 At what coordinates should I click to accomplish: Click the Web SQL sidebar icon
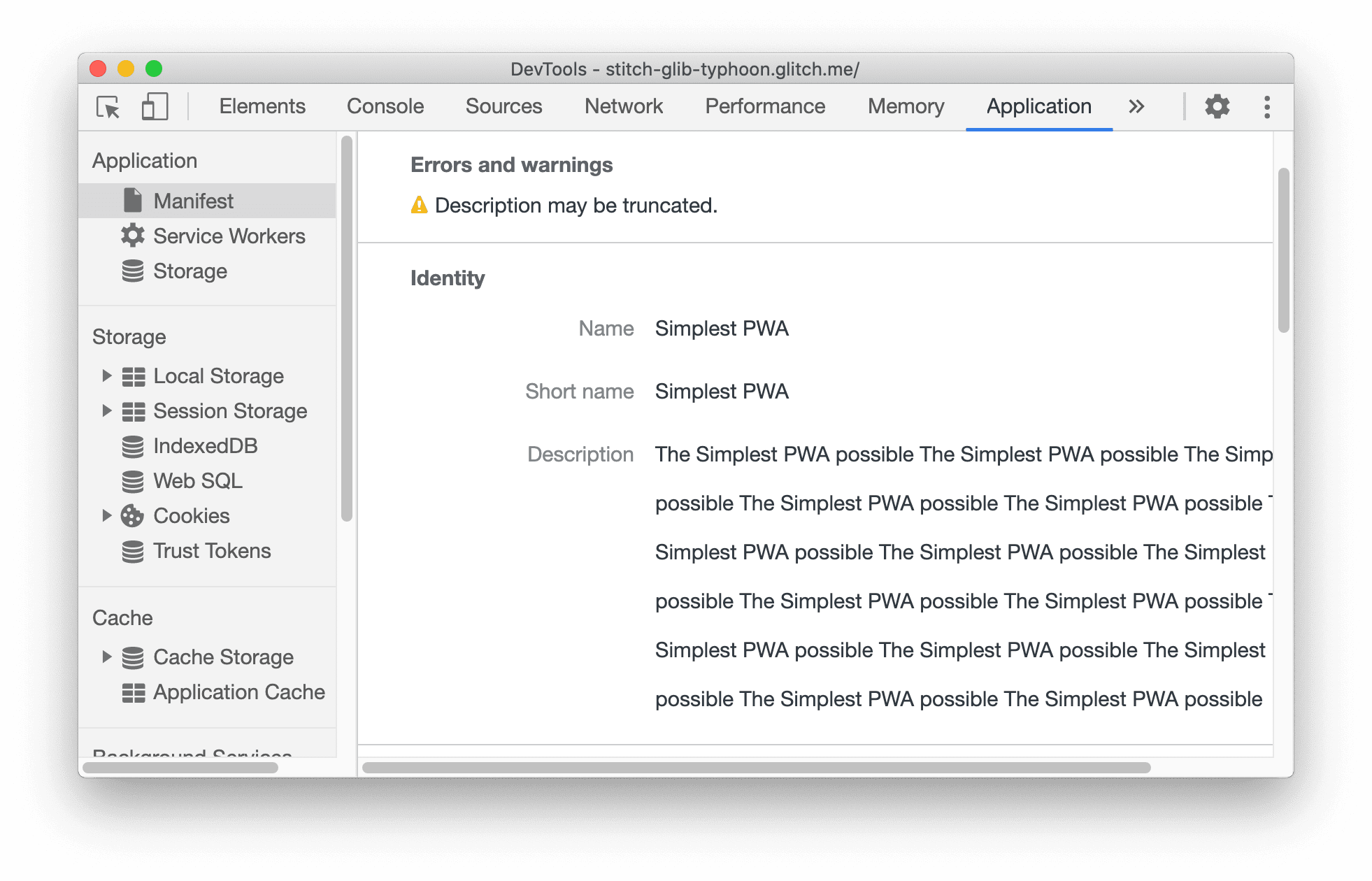click(x=133, y=481)
